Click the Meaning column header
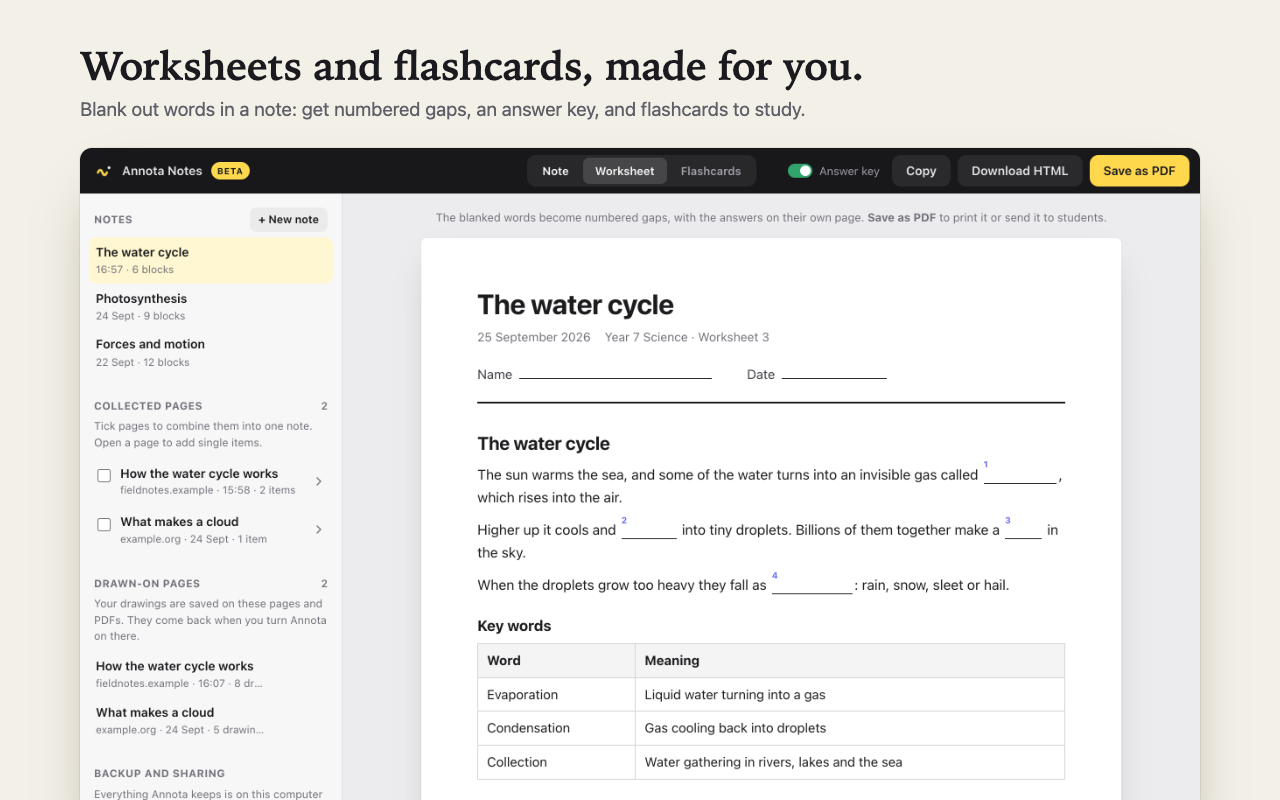 [850, 661]
